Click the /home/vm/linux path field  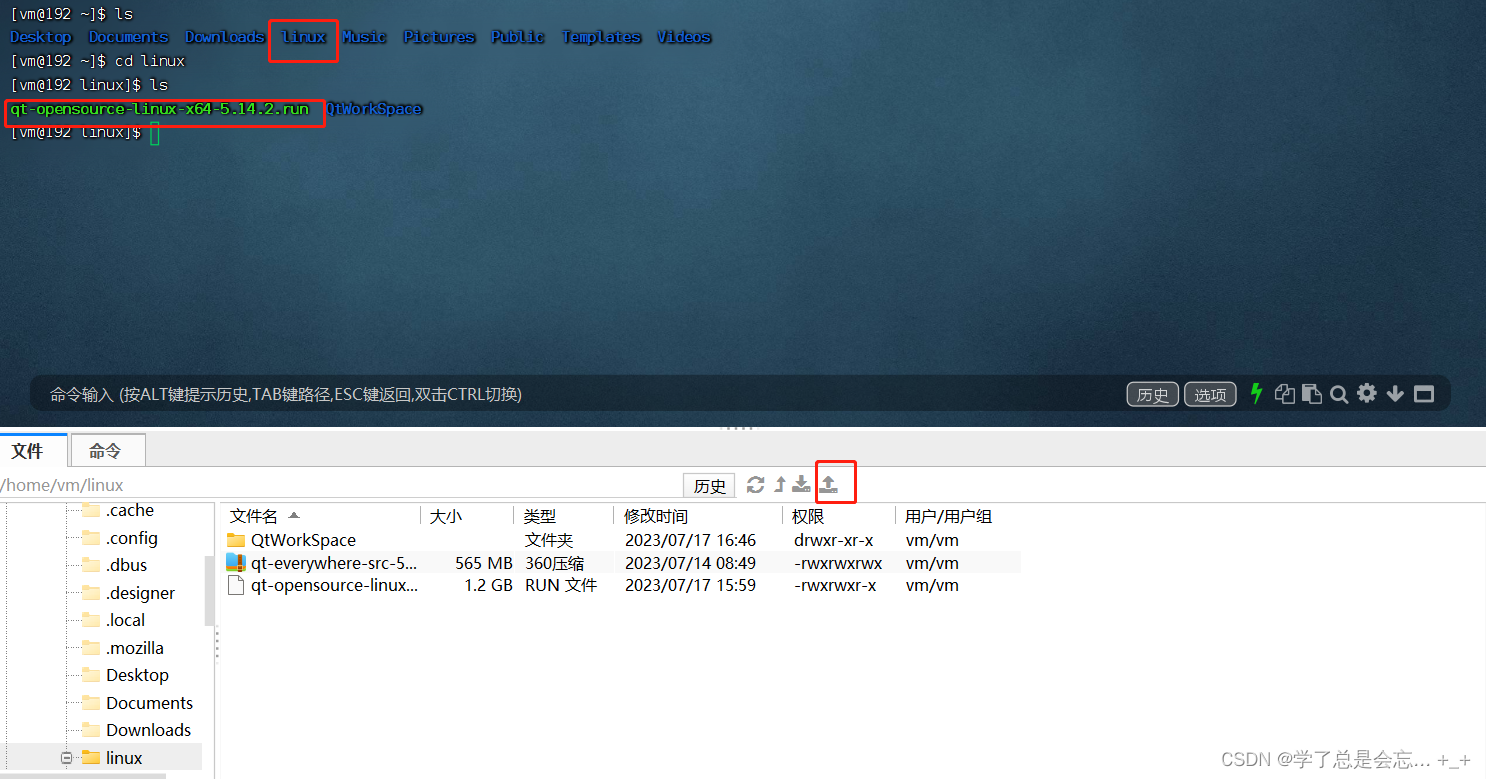[x=340, y=485]
